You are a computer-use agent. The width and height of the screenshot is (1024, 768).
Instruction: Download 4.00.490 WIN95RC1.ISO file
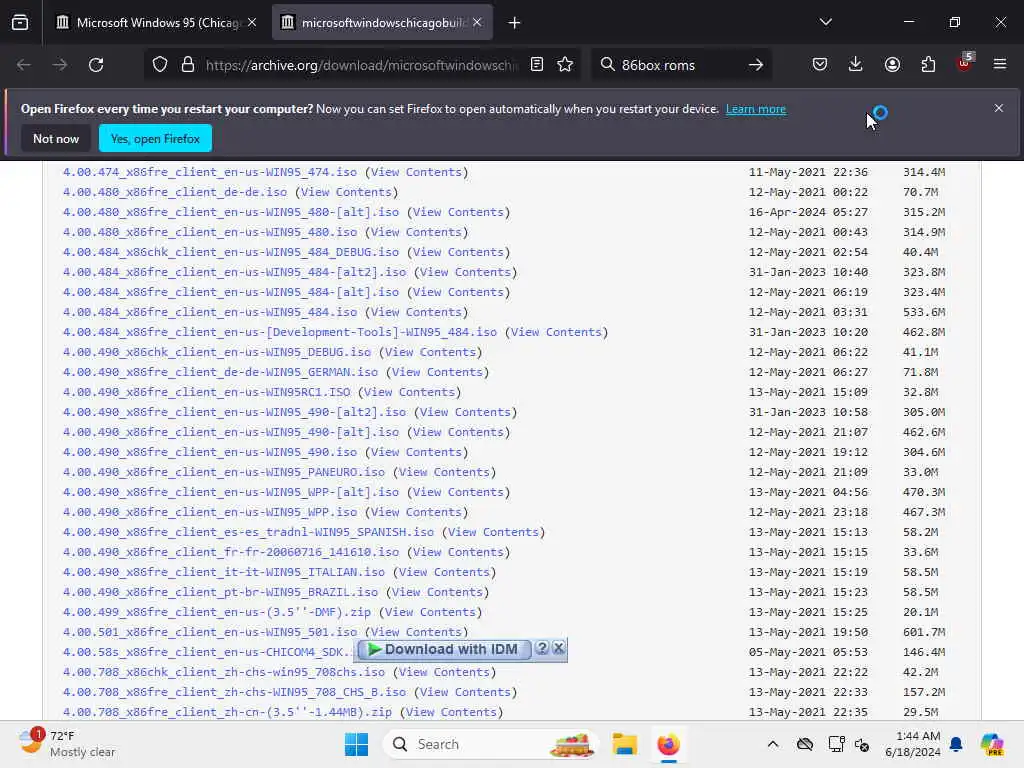click(x=206, y=392)
